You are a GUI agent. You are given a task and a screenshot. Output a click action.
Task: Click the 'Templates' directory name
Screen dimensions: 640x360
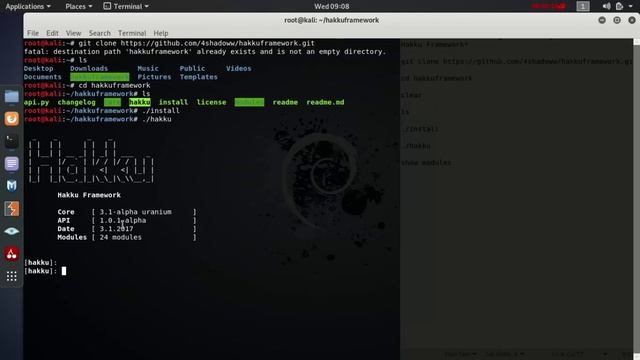(x=199, y=77)
